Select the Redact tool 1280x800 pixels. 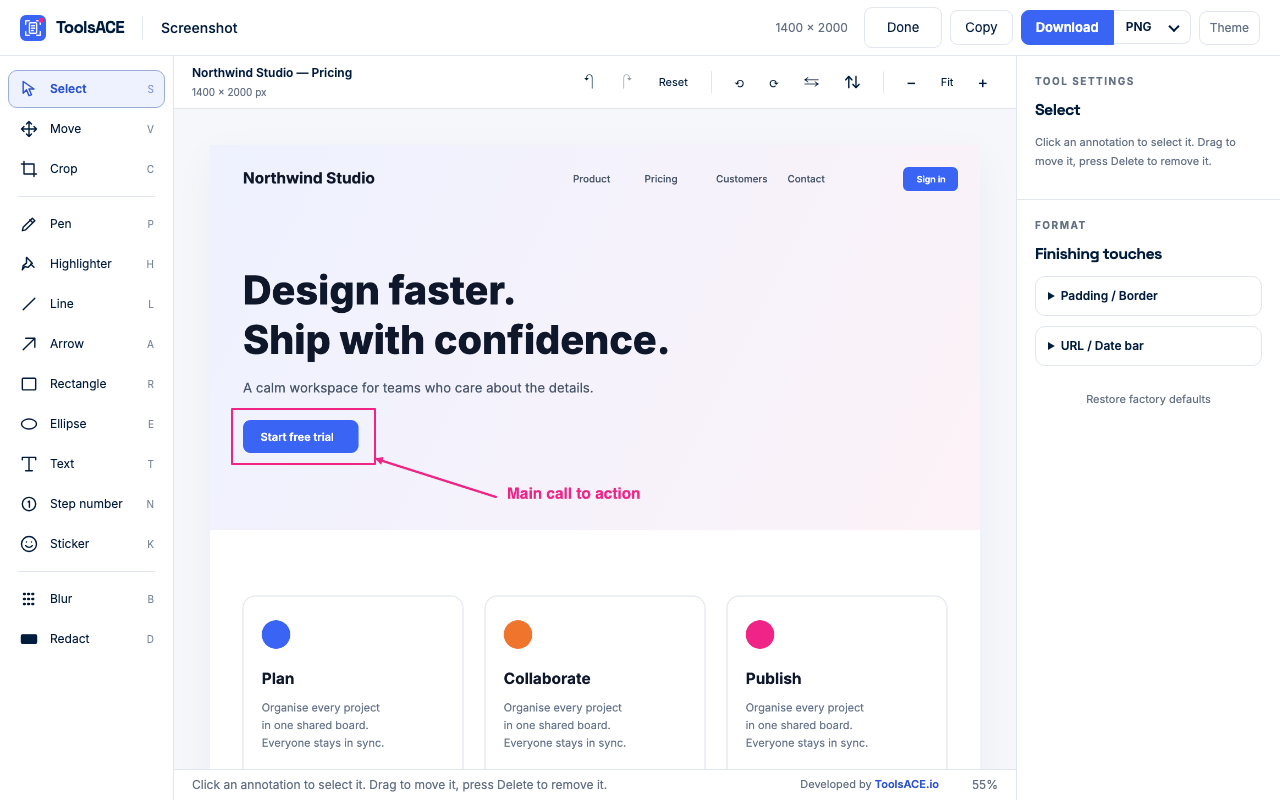pos(86,639)
